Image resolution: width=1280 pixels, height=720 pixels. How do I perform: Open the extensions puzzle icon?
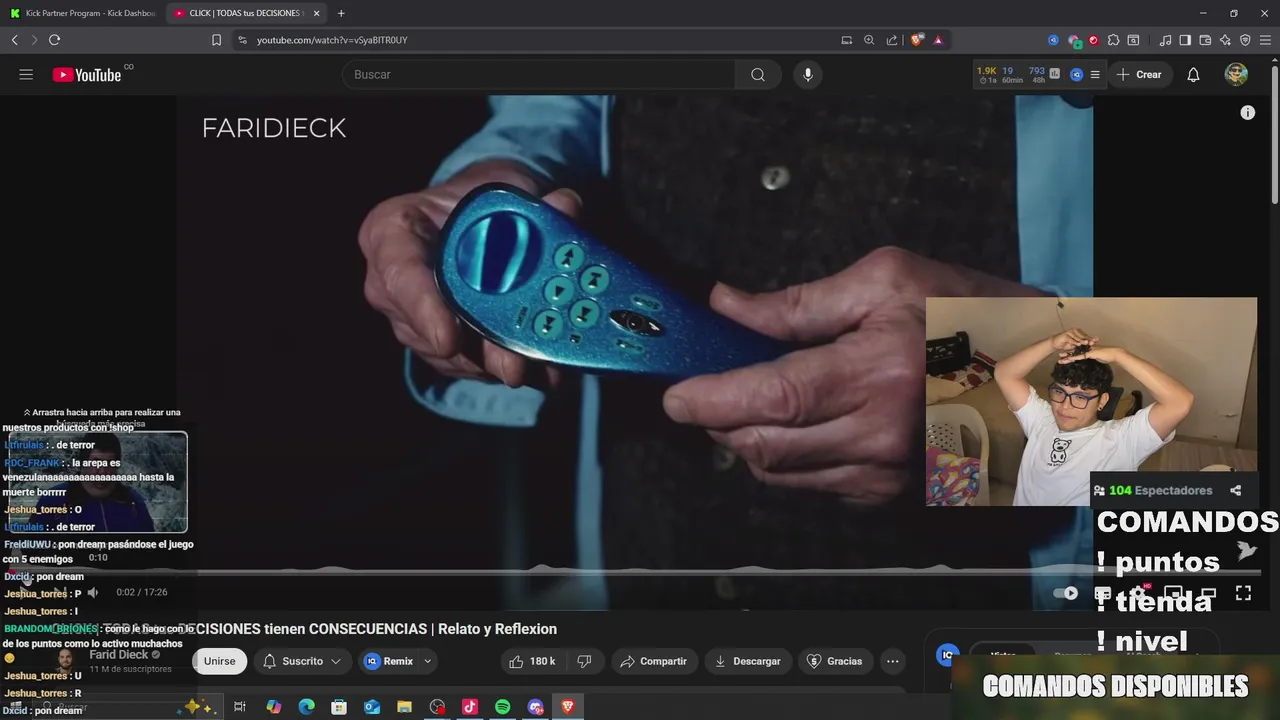click(x=1113, y=40)
